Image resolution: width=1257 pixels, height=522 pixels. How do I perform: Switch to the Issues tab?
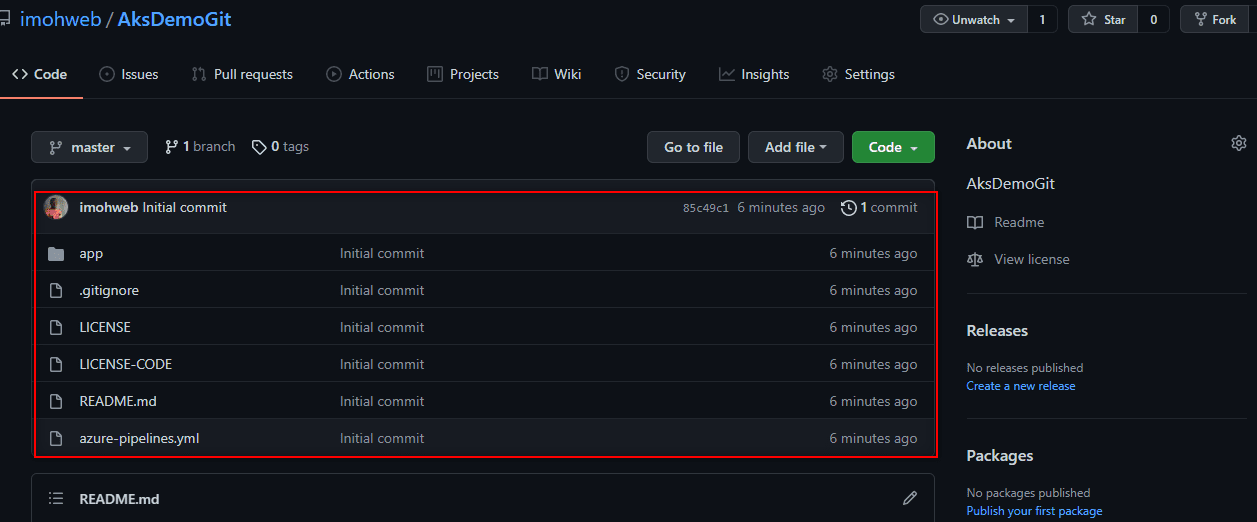(x=129, y=74)
